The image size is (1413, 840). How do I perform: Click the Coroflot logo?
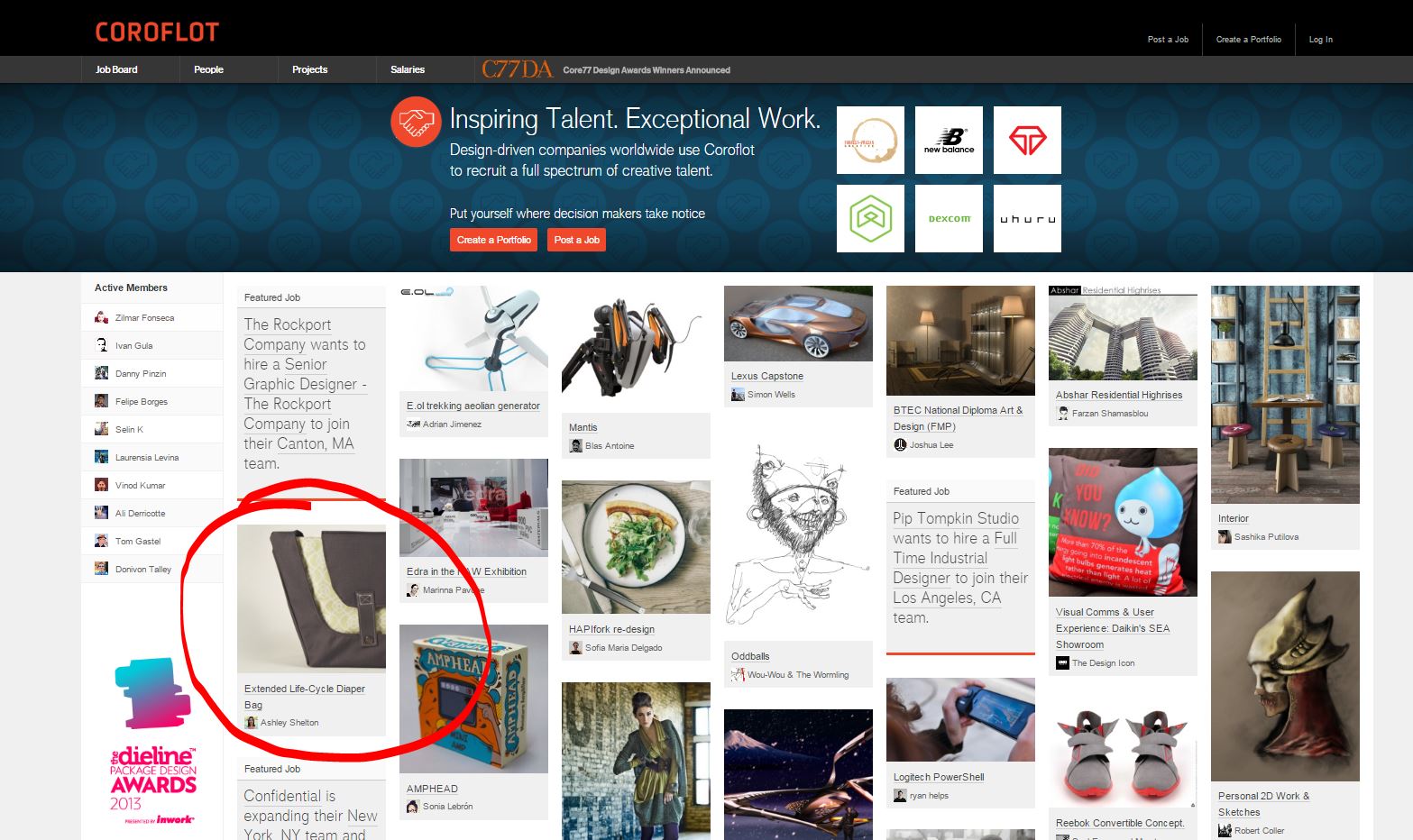click(157, 32)
